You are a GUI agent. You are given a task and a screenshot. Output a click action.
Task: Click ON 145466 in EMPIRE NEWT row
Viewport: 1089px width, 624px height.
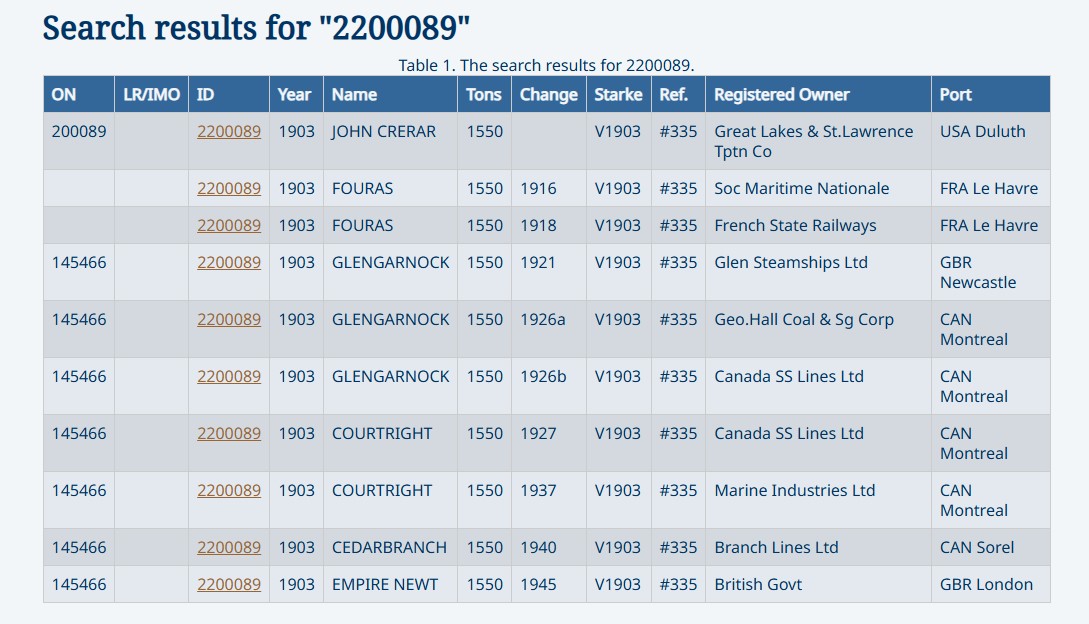(x=78, y=584)
